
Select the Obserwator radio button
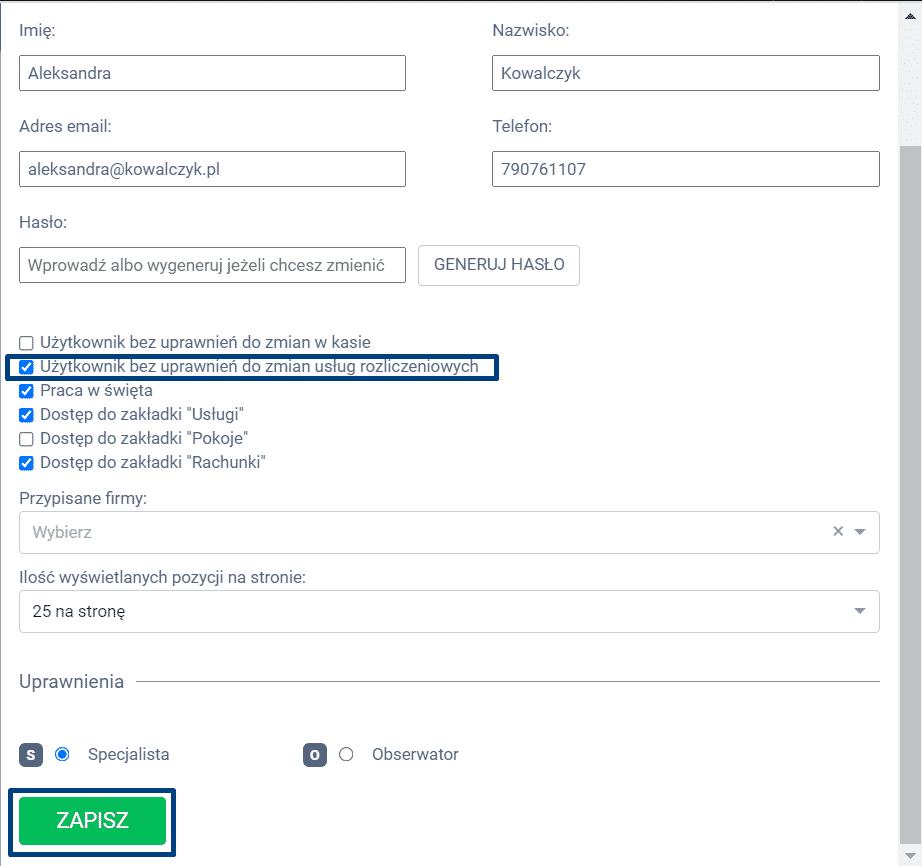click(346, 755)
